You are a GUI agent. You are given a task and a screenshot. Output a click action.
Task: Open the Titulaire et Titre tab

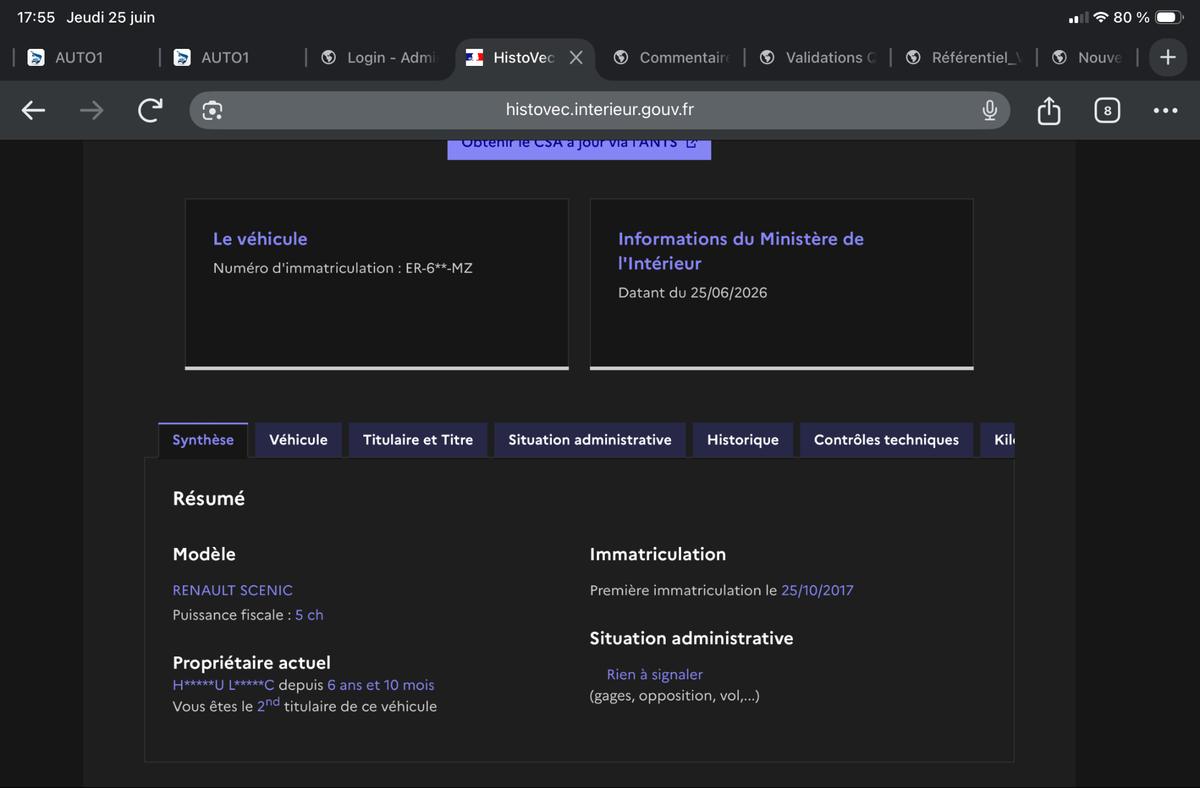418,440
